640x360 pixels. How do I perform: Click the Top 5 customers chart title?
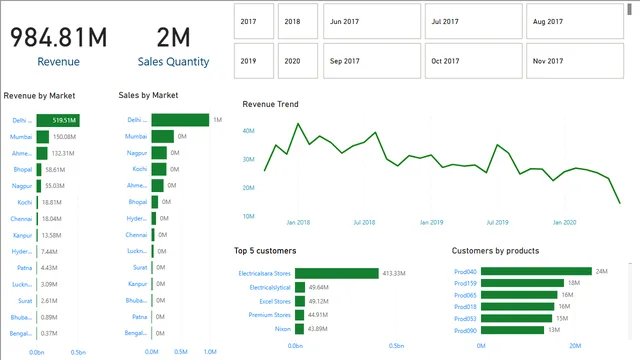coord(265,251)
